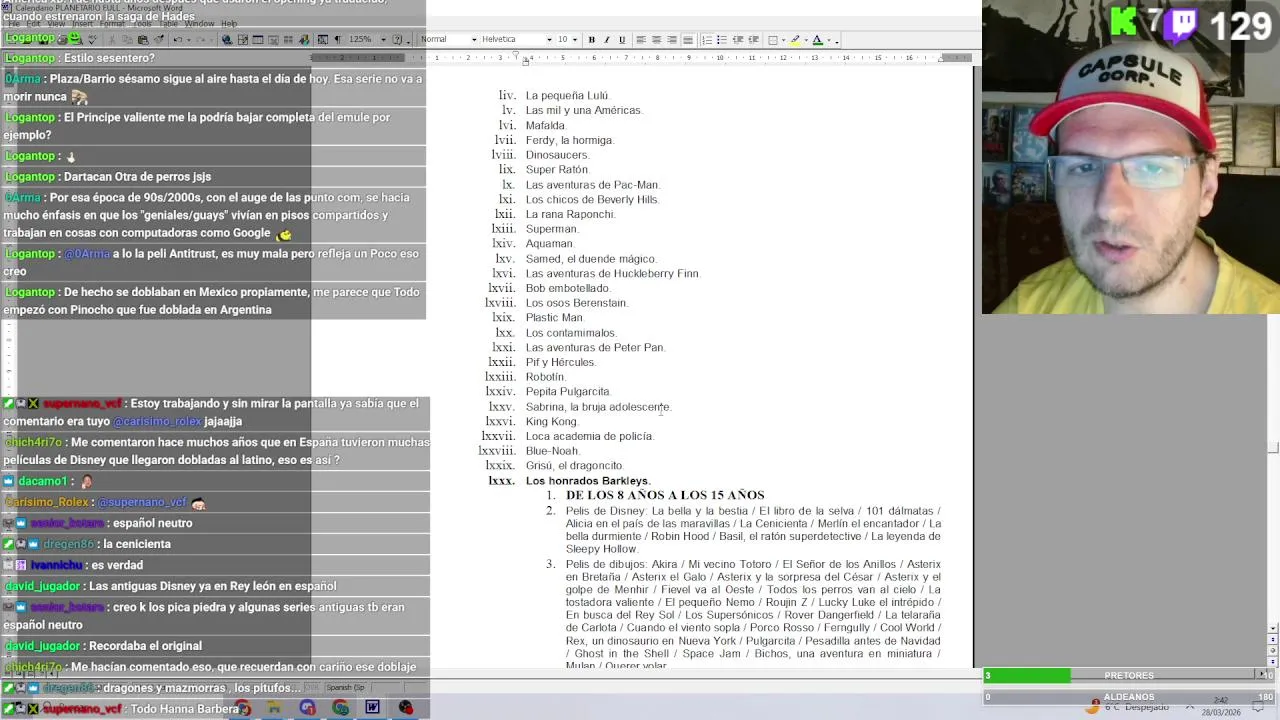Click the scroll down arrow of document
Screen dimensions: 1280x720
click(1273, 628)
